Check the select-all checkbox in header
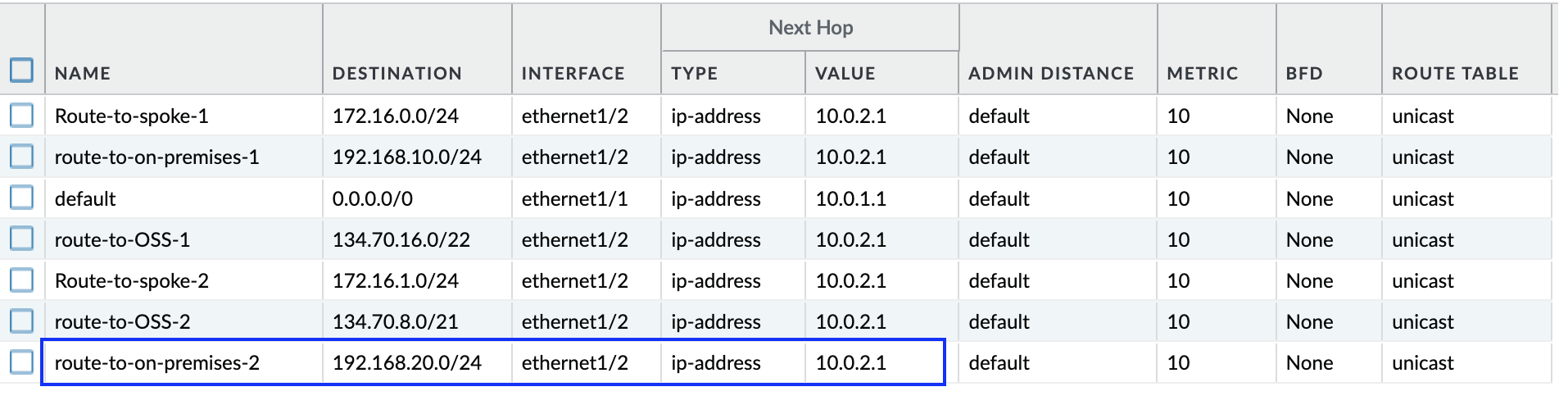This screenshot has height=405, width=1568. tap(22, 71)
